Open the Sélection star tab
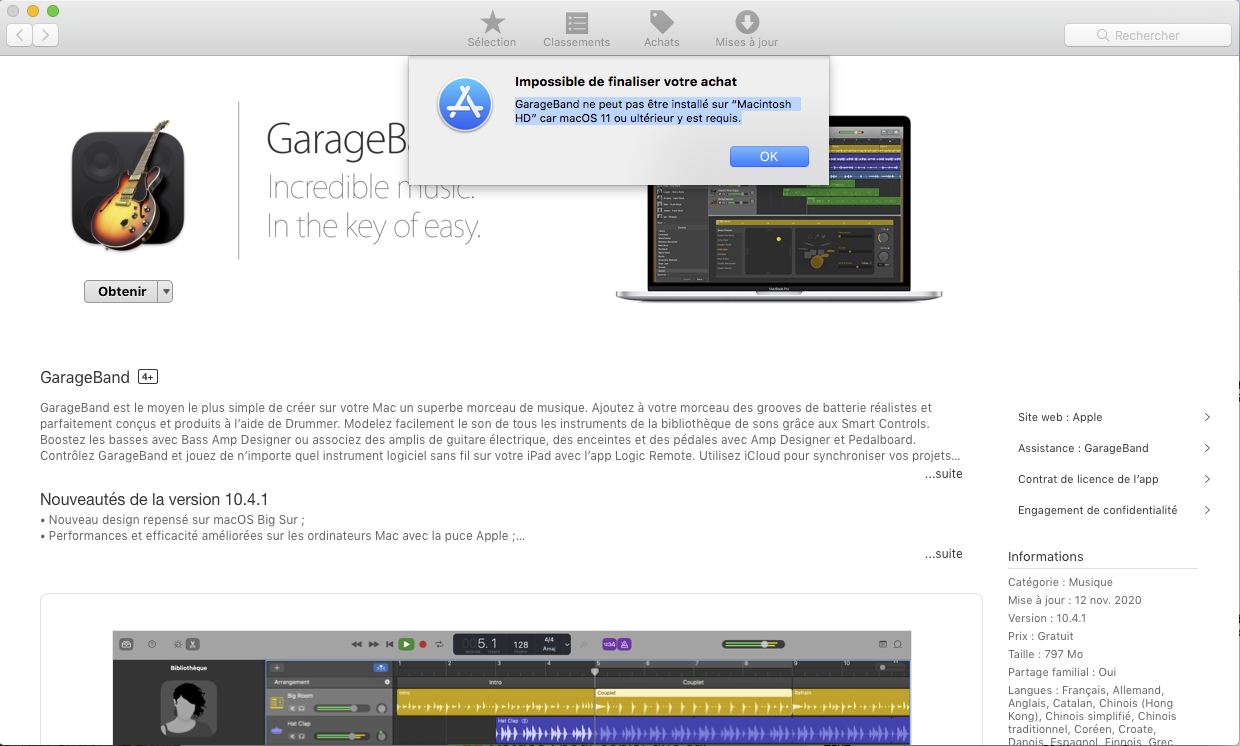 [x=492, y=29]
